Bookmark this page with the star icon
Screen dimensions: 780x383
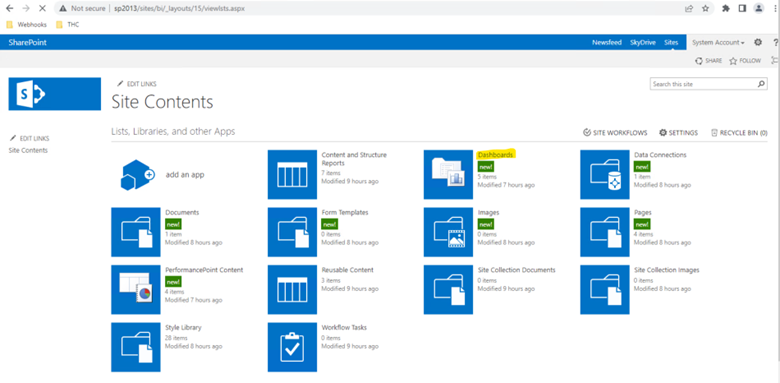[x=705, y=8]
